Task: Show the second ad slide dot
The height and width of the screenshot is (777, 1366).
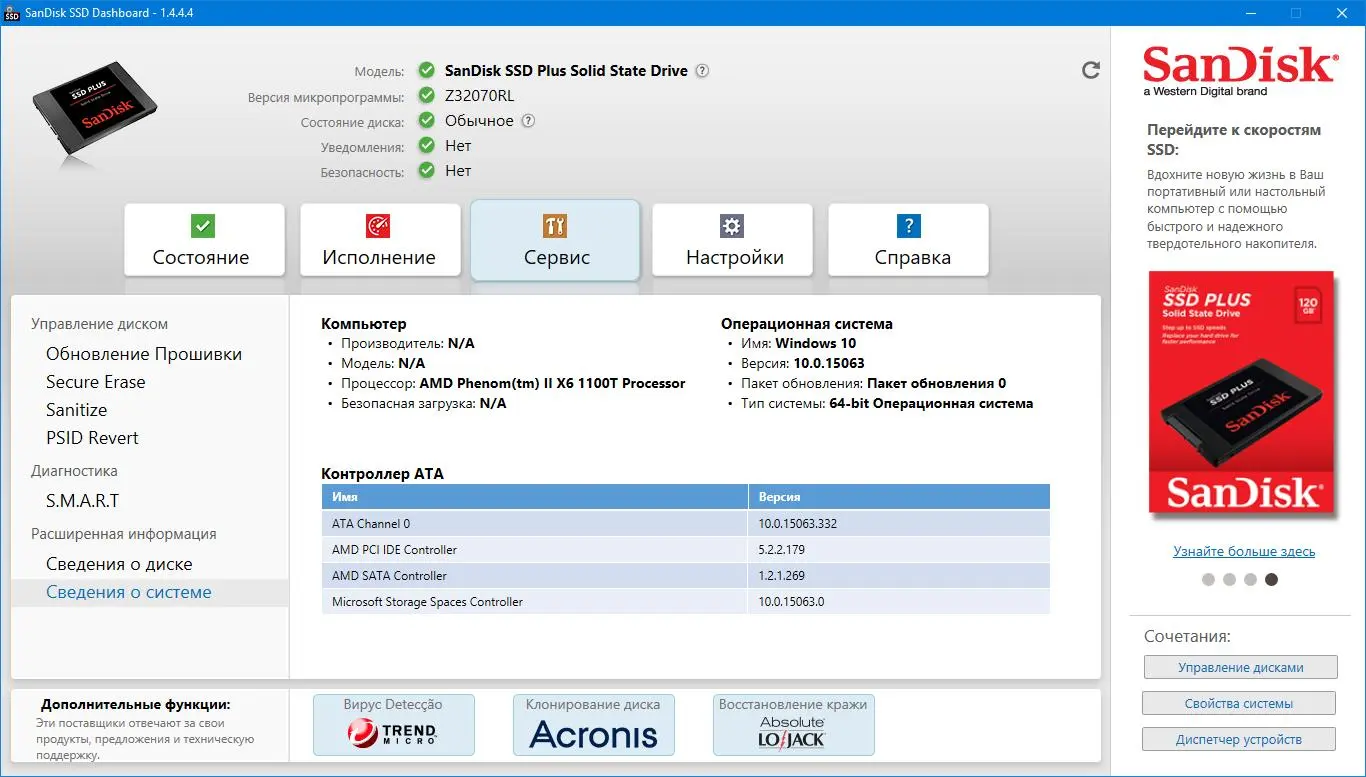Action: coord(1229,579)
